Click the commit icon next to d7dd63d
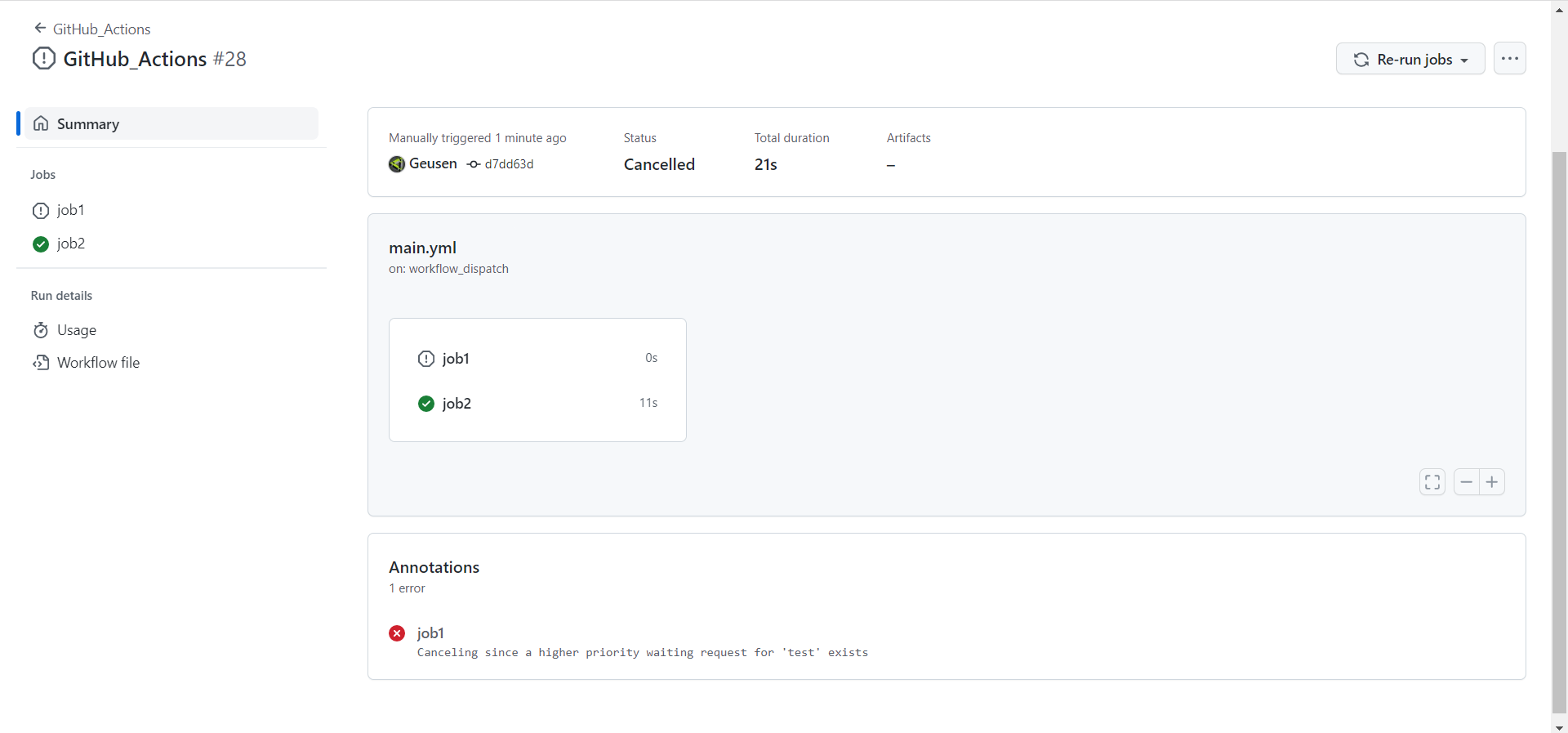1568x733 pixels. pos(474,164)
